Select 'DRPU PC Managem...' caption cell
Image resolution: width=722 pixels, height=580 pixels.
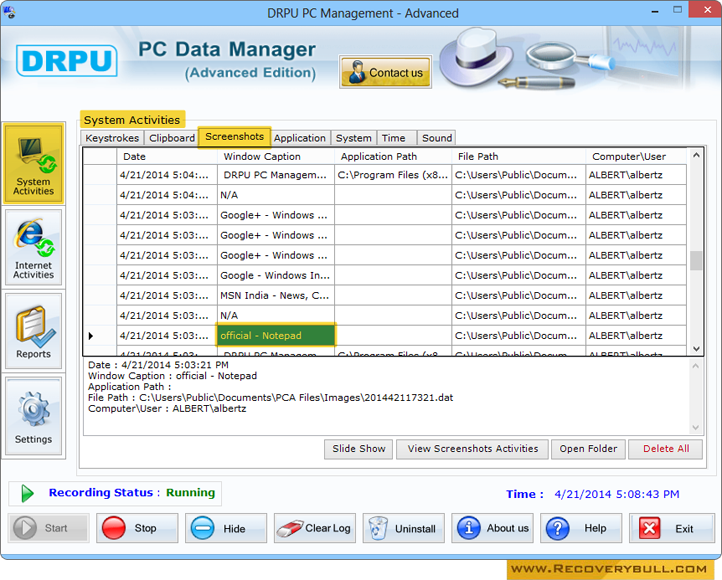(x=276, y=175)
